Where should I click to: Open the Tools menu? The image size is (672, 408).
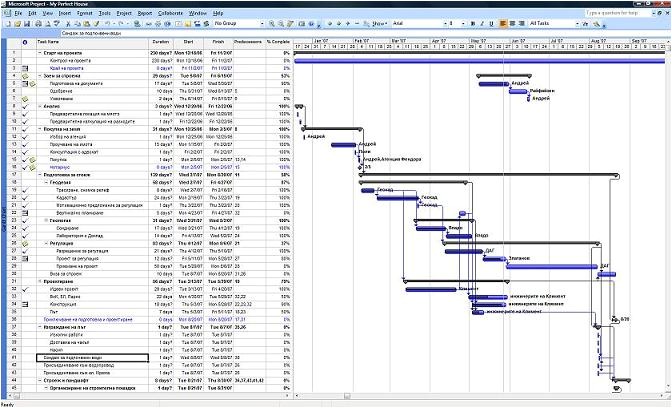click(x=102, y=13)
